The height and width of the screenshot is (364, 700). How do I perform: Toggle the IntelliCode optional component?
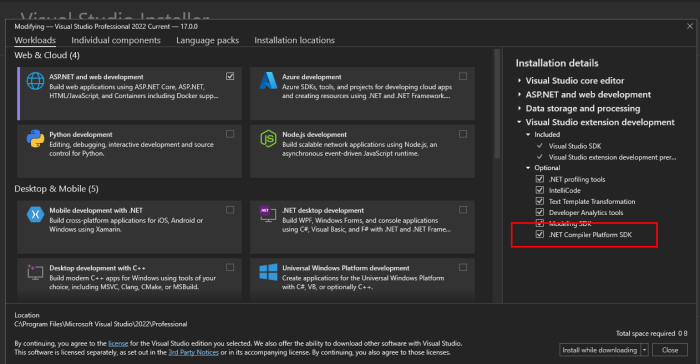[540, 190]
